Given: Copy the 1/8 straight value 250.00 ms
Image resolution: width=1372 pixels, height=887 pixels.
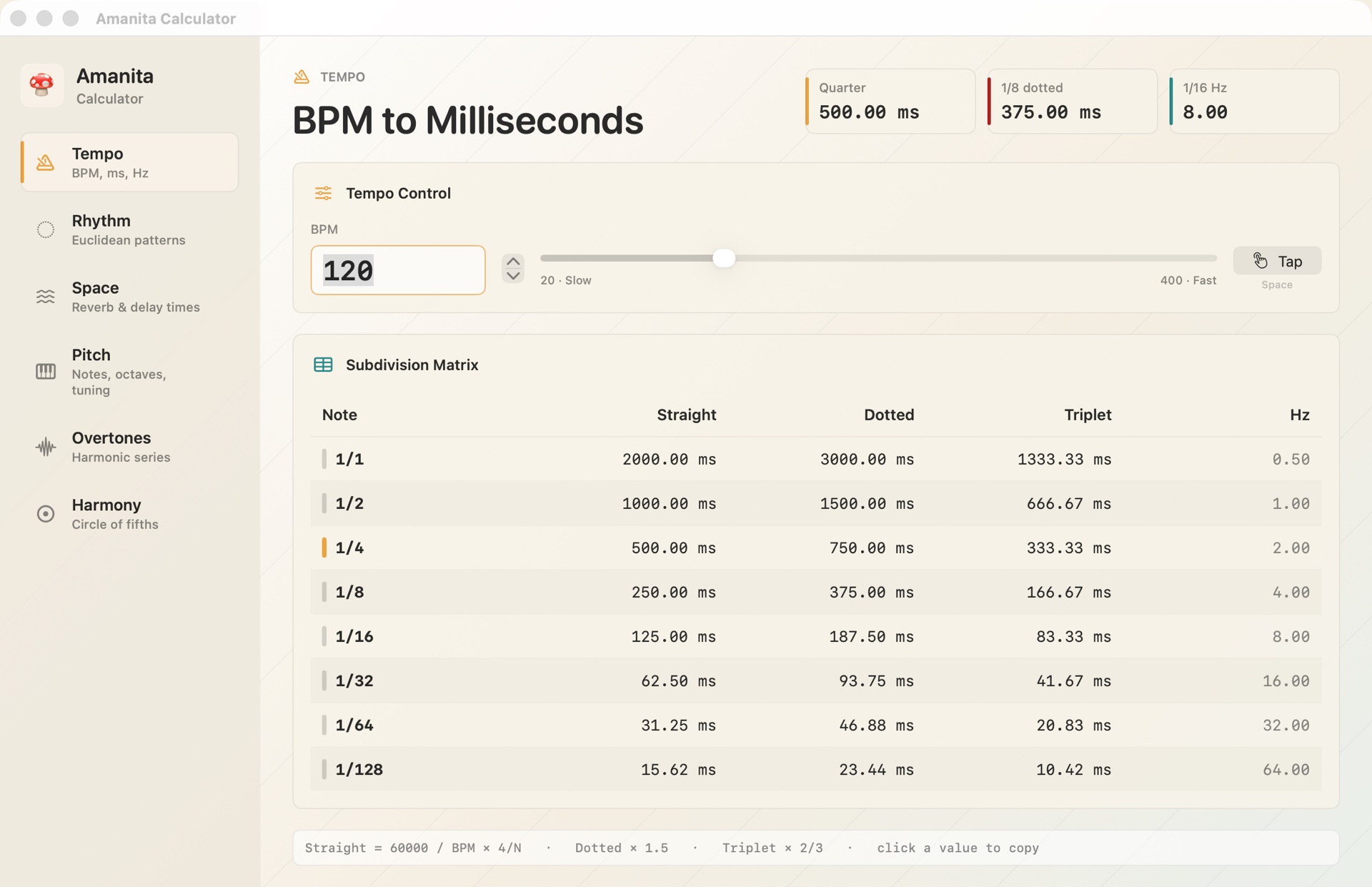Looking at the screenshot, I should click(x=674, y=593).
